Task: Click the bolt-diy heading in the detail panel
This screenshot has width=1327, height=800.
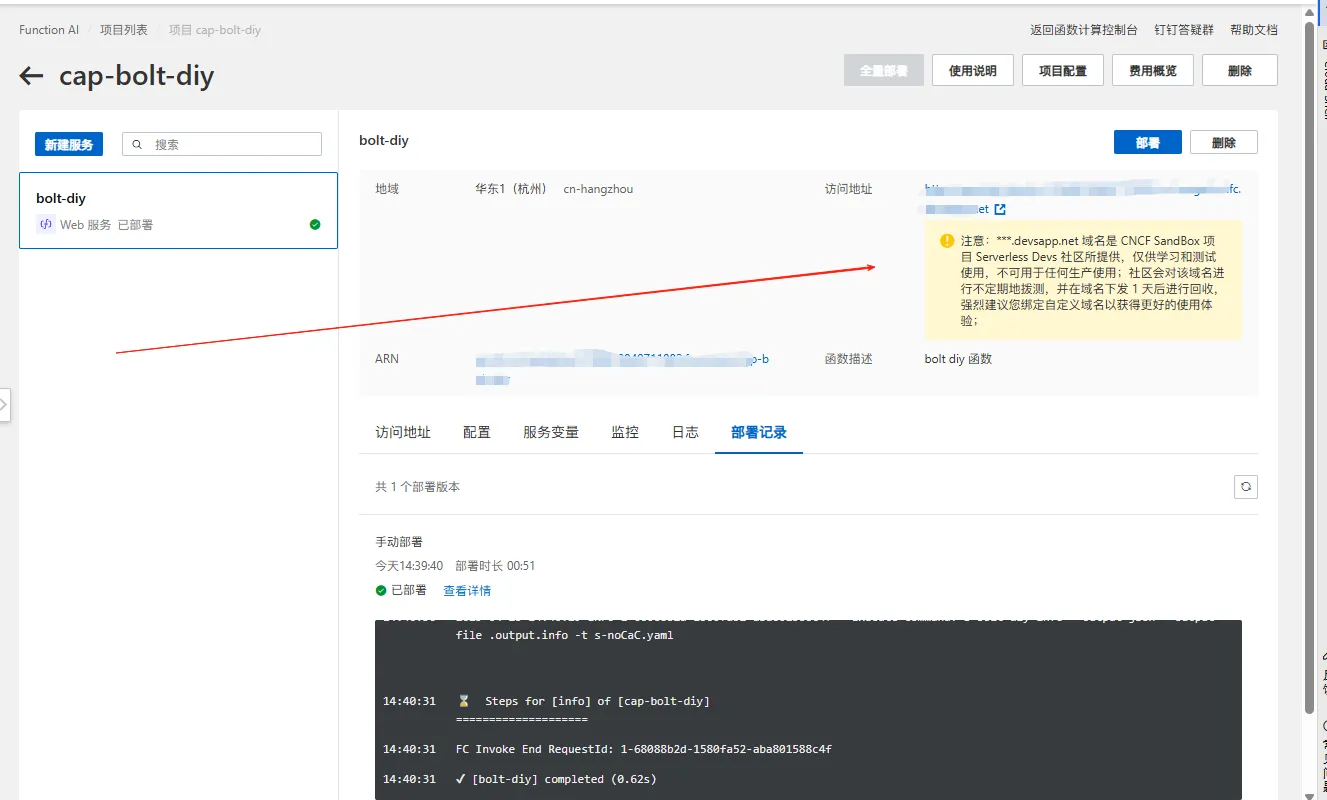Action: coord(384,141)
